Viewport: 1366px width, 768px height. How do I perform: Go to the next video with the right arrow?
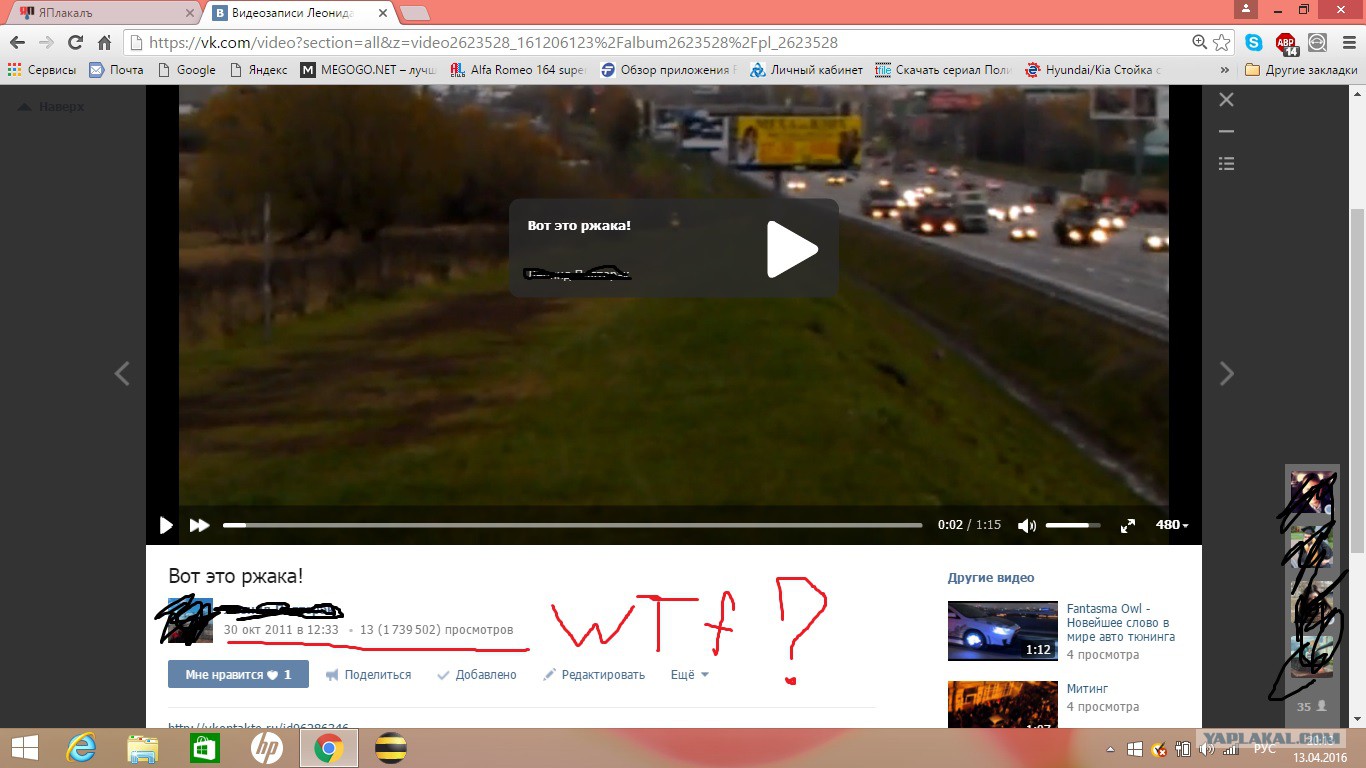point(1227,374)
